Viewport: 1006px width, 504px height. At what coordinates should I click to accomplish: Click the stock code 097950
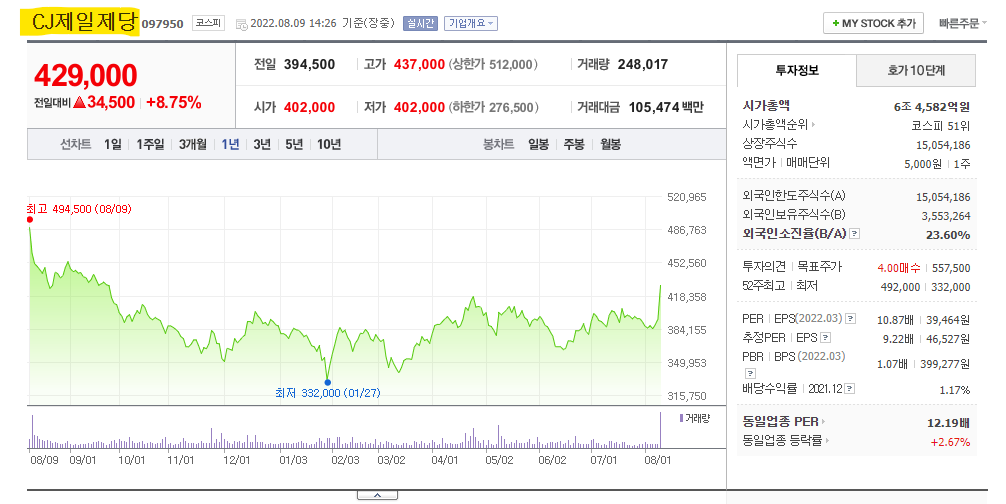tap(162, 24)
